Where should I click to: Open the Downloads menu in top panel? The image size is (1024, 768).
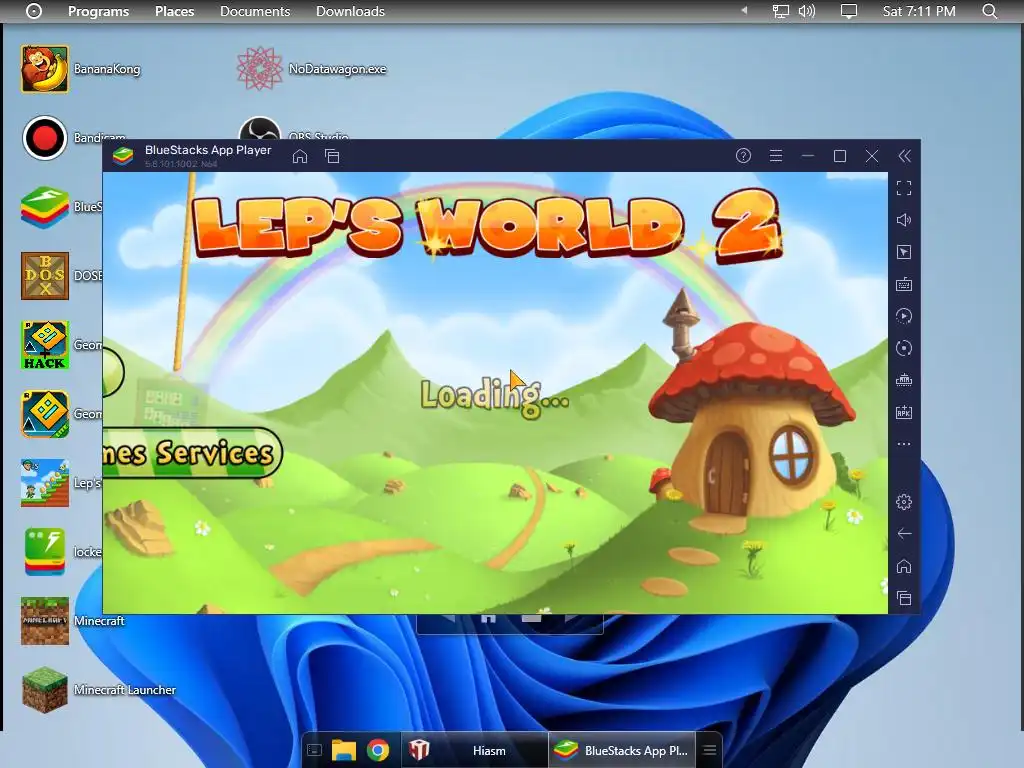(x=350, y=11)
